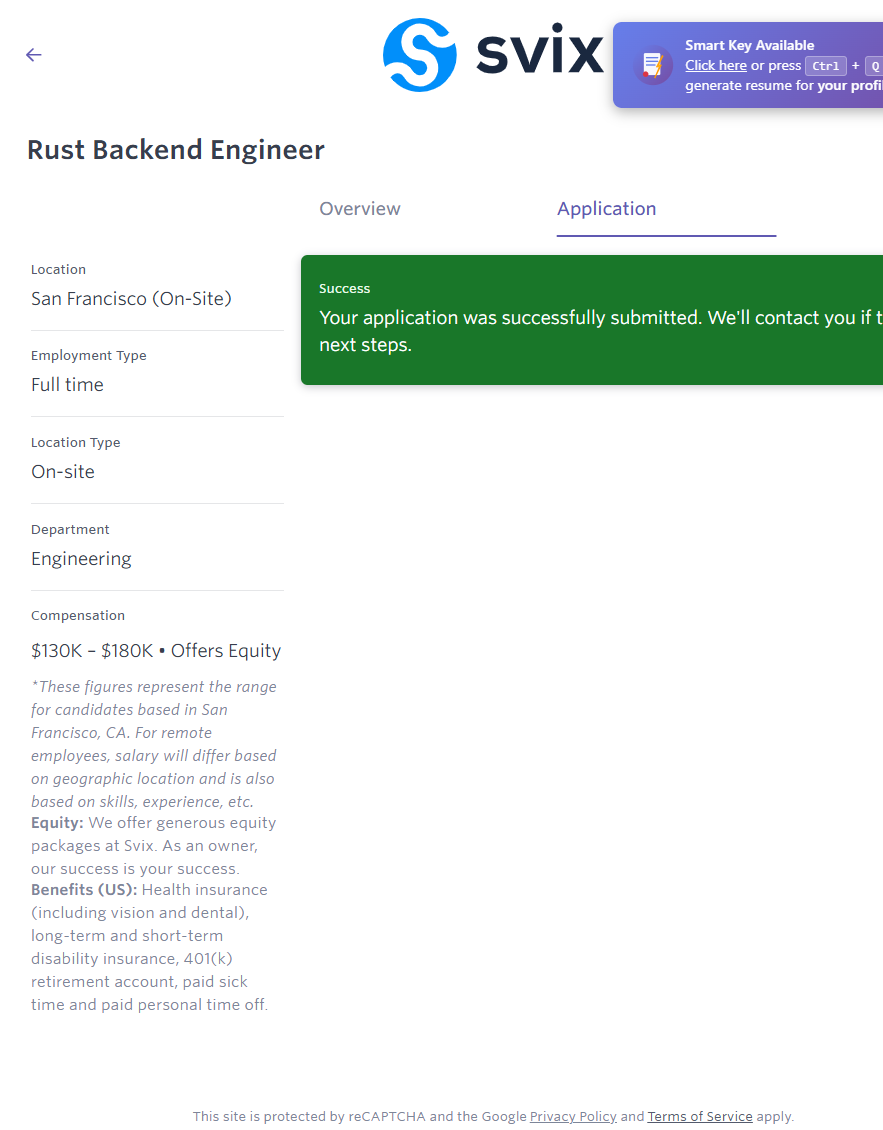Viewport: 883px width, 1130px height.
Task: Click the Smart Key resume document icon
Action: pyautogui.click(x=653, y=65)
